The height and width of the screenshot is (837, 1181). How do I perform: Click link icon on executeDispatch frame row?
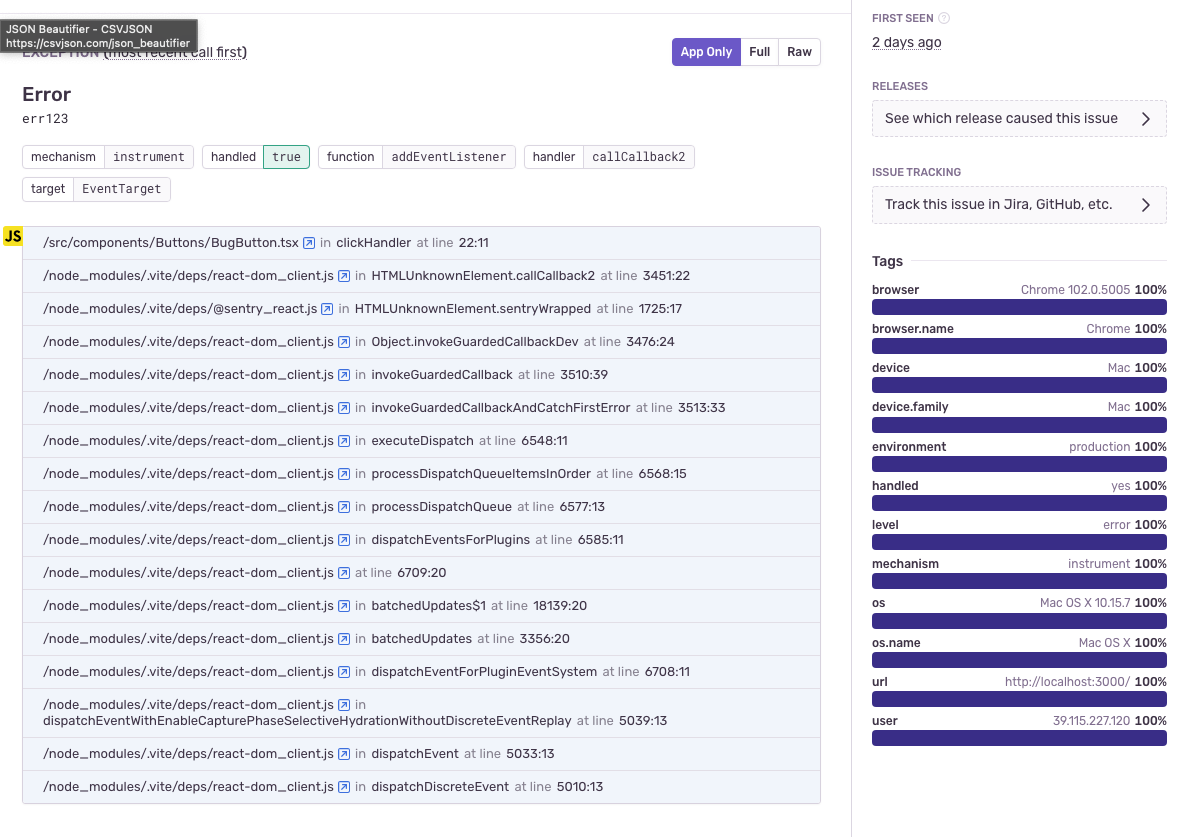[x=344, y=441]
